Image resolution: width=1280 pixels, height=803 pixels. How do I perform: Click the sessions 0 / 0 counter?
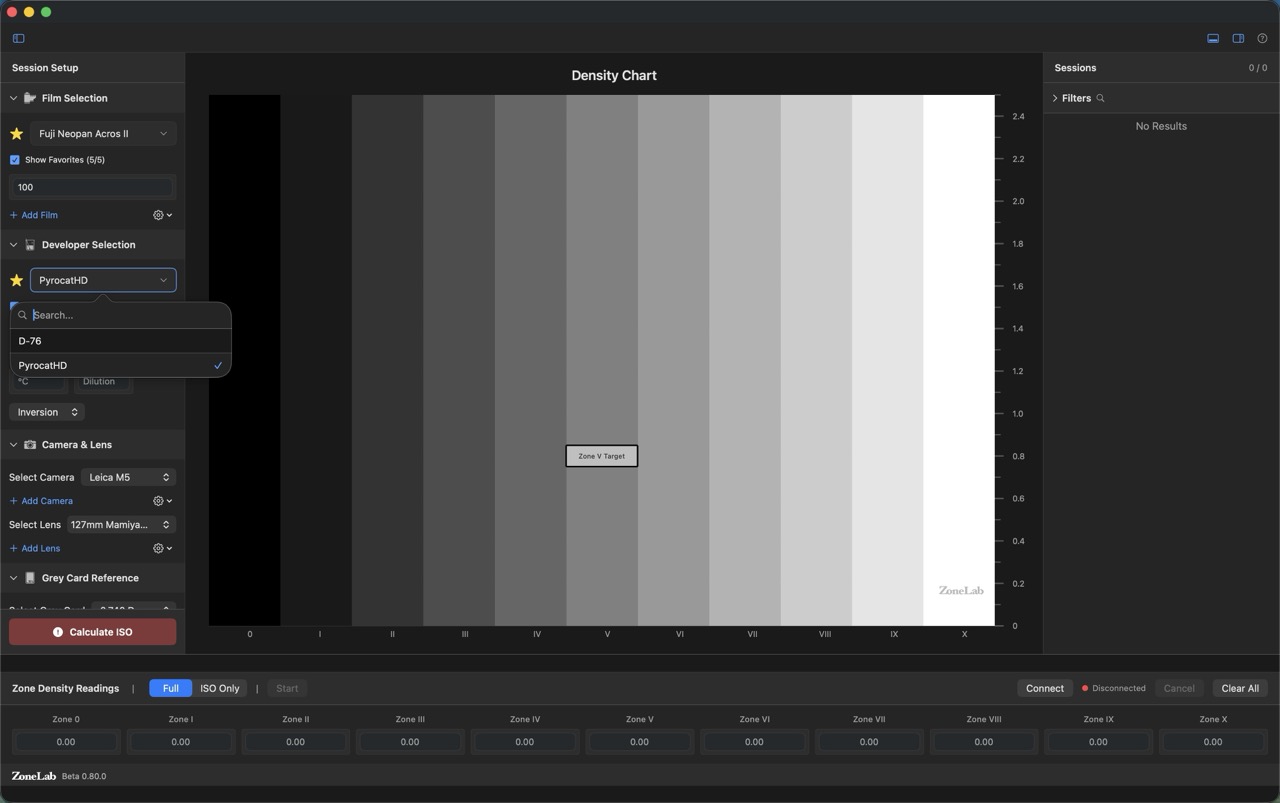pos(1257,68)
